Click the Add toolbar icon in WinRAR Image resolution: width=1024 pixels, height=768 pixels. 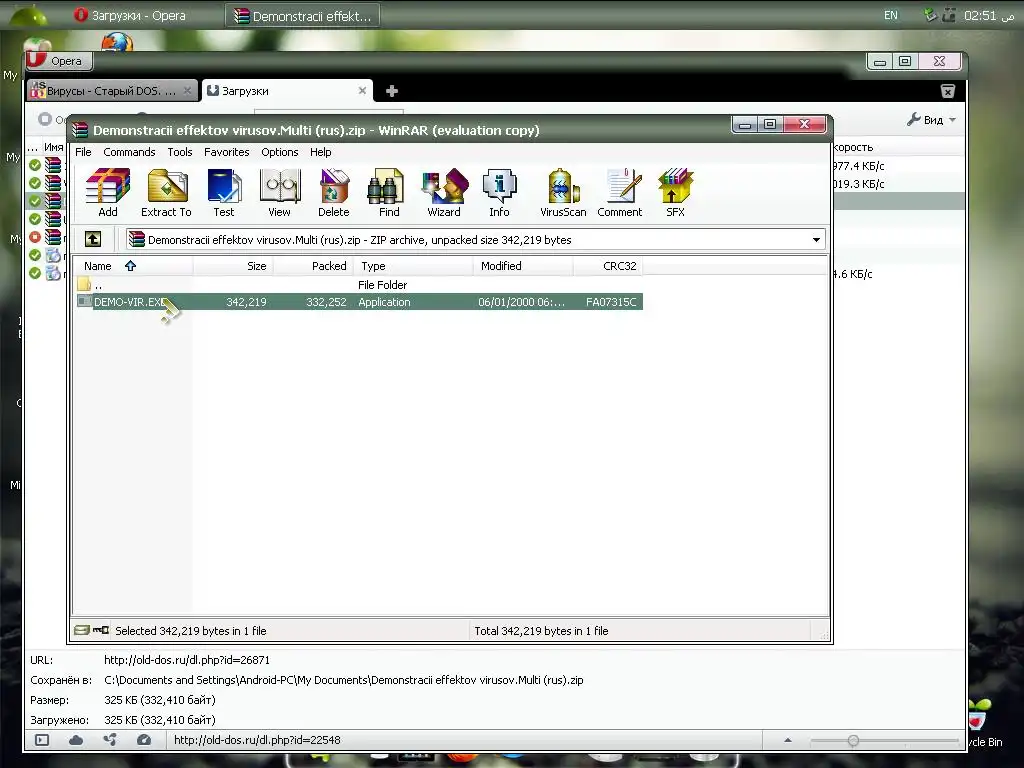point(108,193)
